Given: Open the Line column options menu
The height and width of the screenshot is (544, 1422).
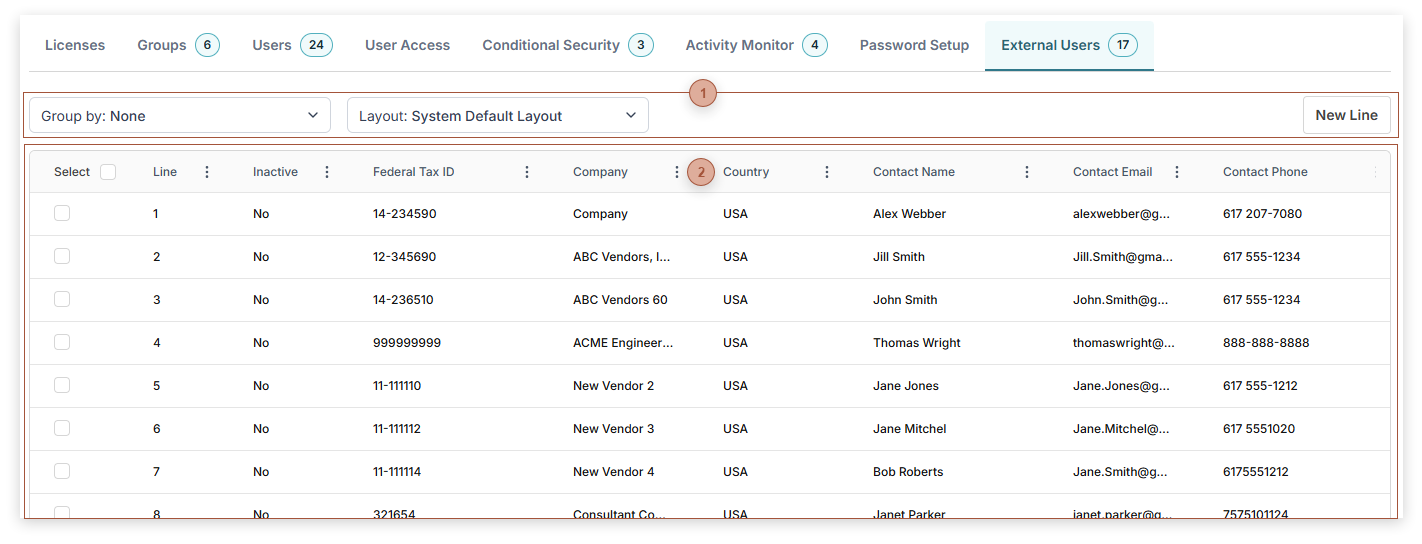Looking at the screenshot, I should pos(207,172).
